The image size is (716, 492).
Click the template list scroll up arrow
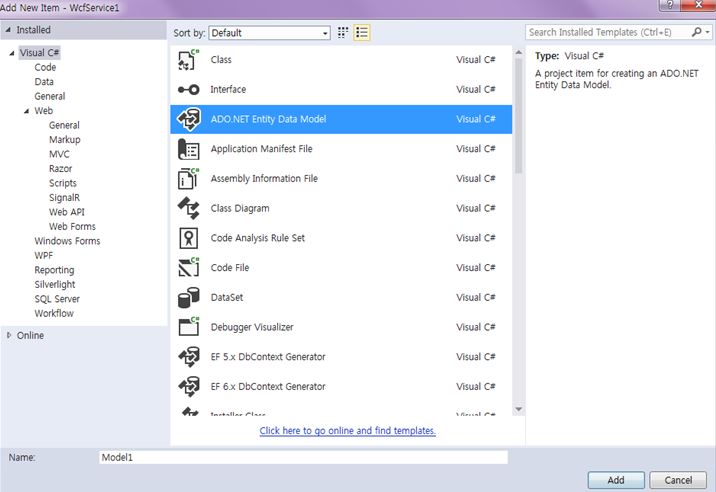[x=519, y=53]
